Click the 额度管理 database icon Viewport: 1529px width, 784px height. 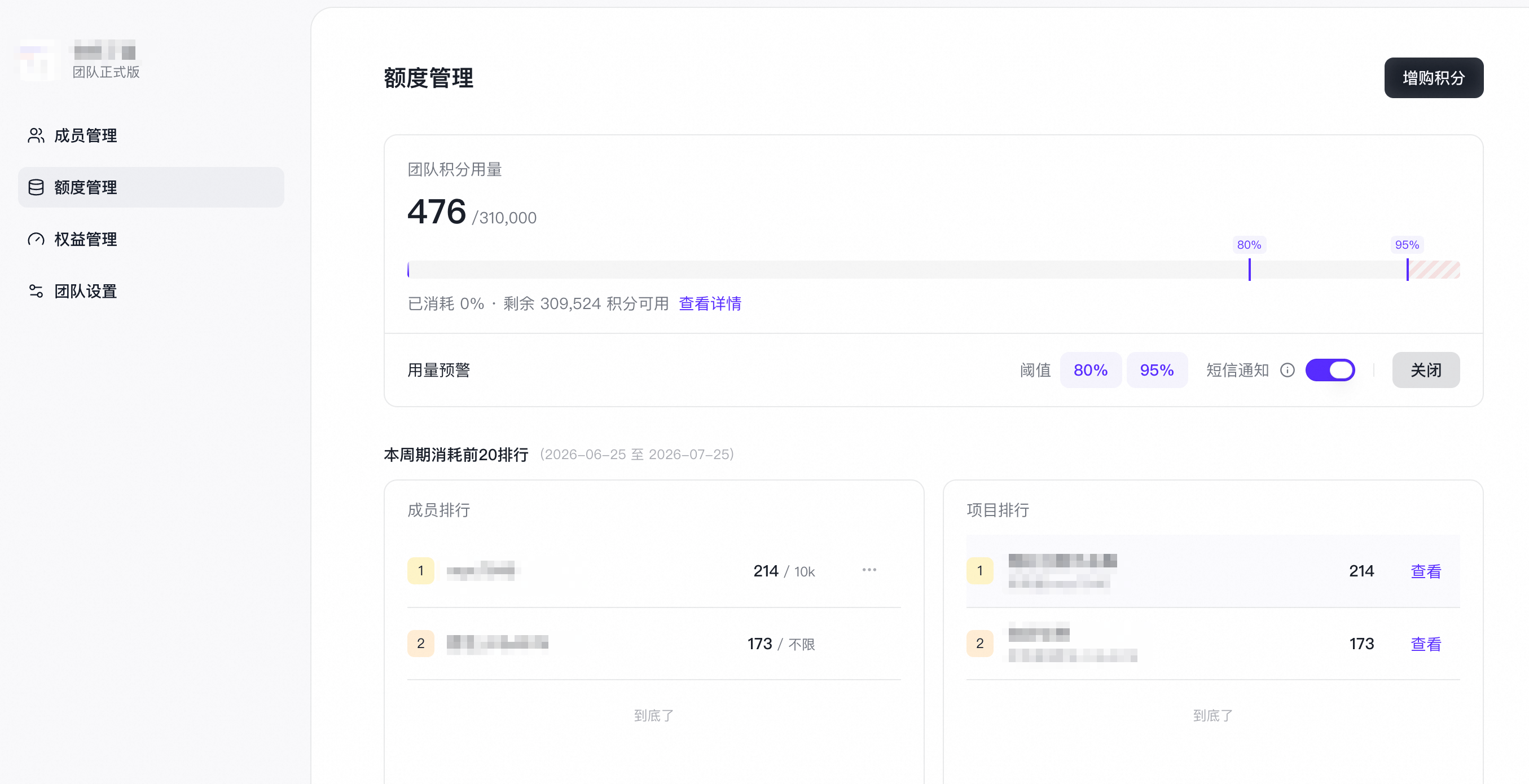click(x=36, y=188)
